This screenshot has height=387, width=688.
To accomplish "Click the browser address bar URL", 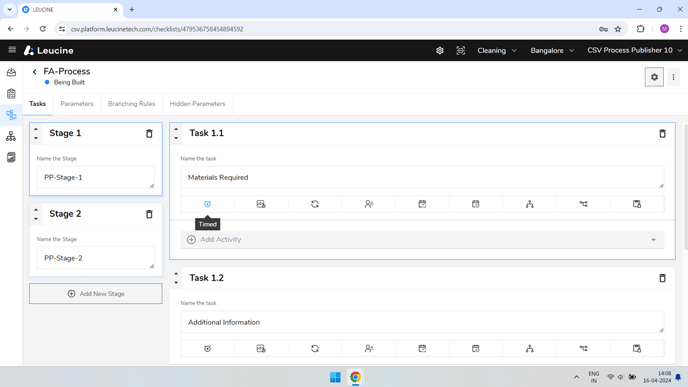I will [157, 29].
